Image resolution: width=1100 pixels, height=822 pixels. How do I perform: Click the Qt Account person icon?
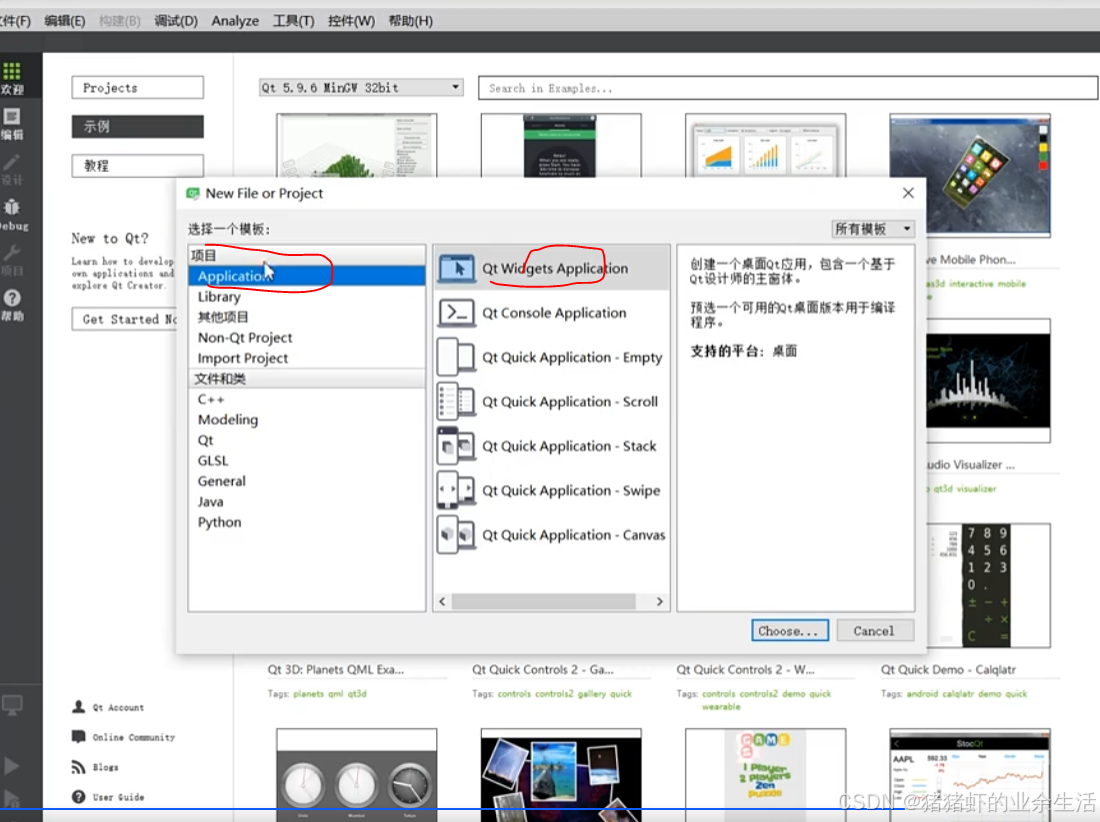click(x=79, y=706)
